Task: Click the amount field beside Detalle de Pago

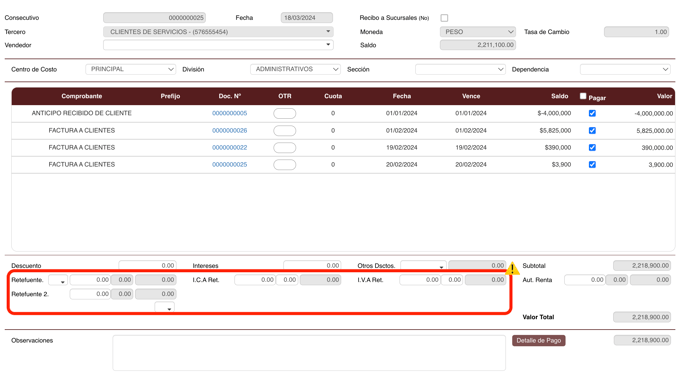Action: [642, 340]
